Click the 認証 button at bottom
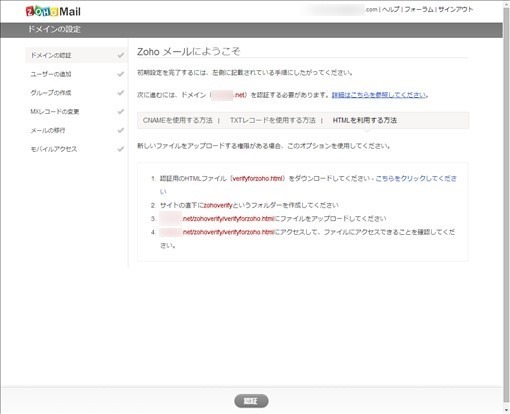Screen dimensions: 510x414 pos(251,401)
